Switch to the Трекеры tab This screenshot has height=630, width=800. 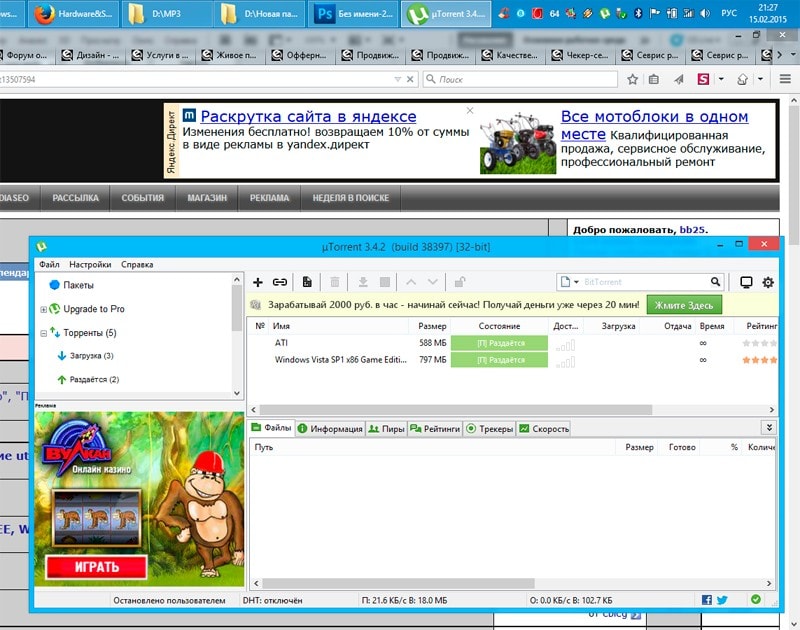[x=489, y=428]
